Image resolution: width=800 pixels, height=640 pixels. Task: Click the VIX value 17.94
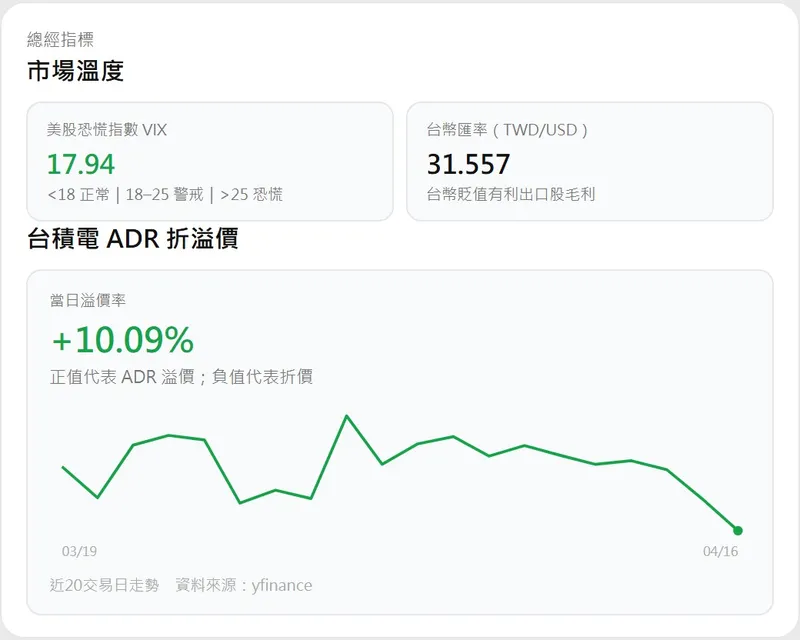(81, 164)
